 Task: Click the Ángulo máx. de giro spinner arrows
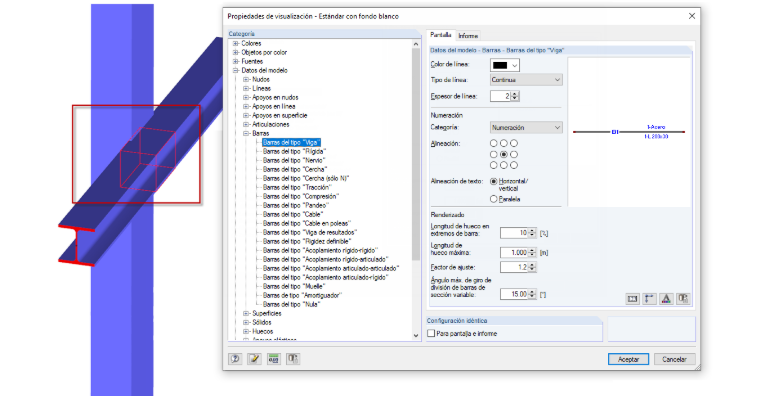pyautogui.click(x=532, y=294)
